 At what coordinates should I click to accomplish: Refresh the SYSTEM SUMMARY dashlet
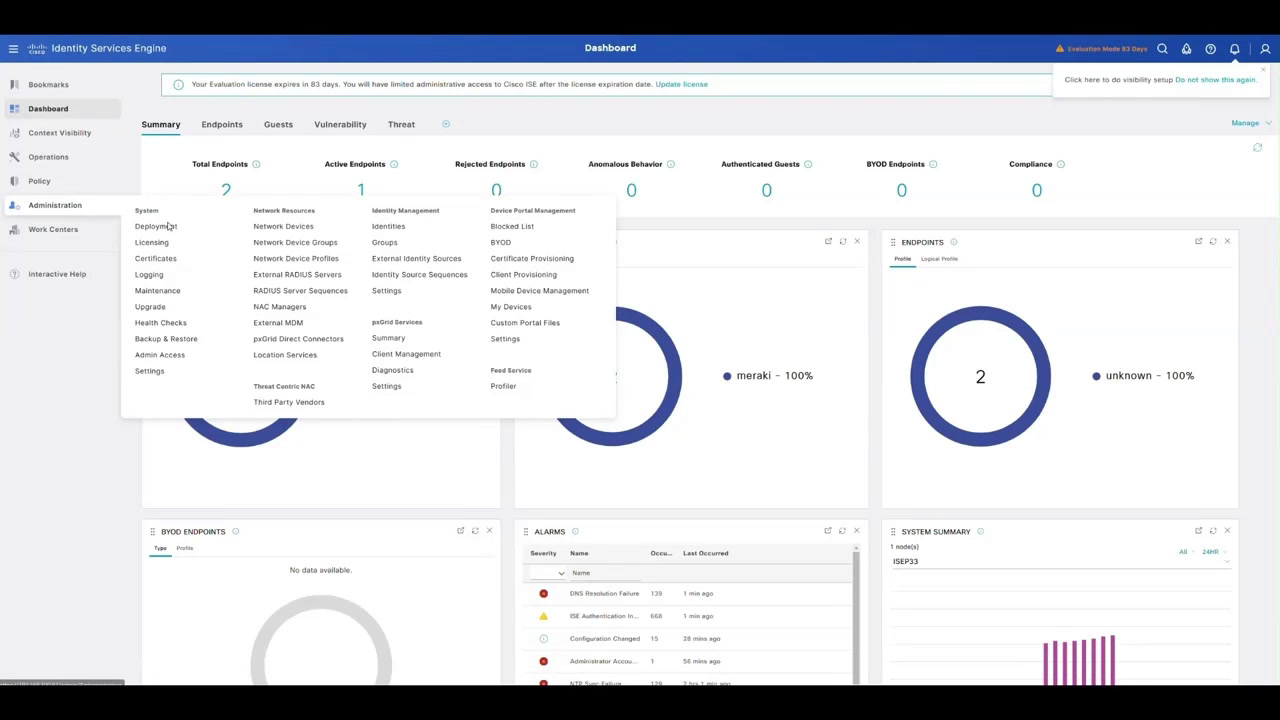1213,531
